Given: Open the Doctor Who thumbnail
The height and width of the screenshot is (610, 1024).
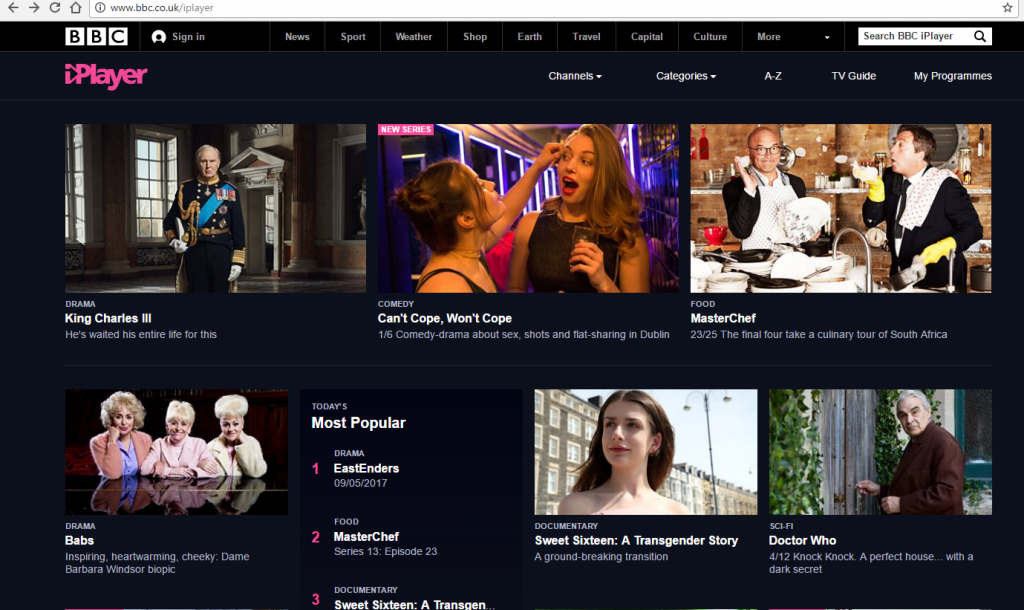Looking at the screenshot, I should (x=880, y=452).
